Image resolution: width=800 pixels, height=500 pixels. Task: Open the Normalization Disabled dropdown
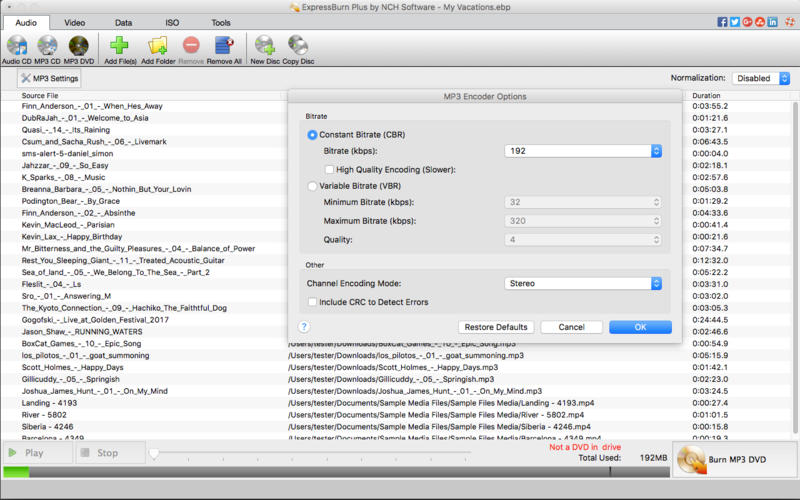tap(761, 78)
